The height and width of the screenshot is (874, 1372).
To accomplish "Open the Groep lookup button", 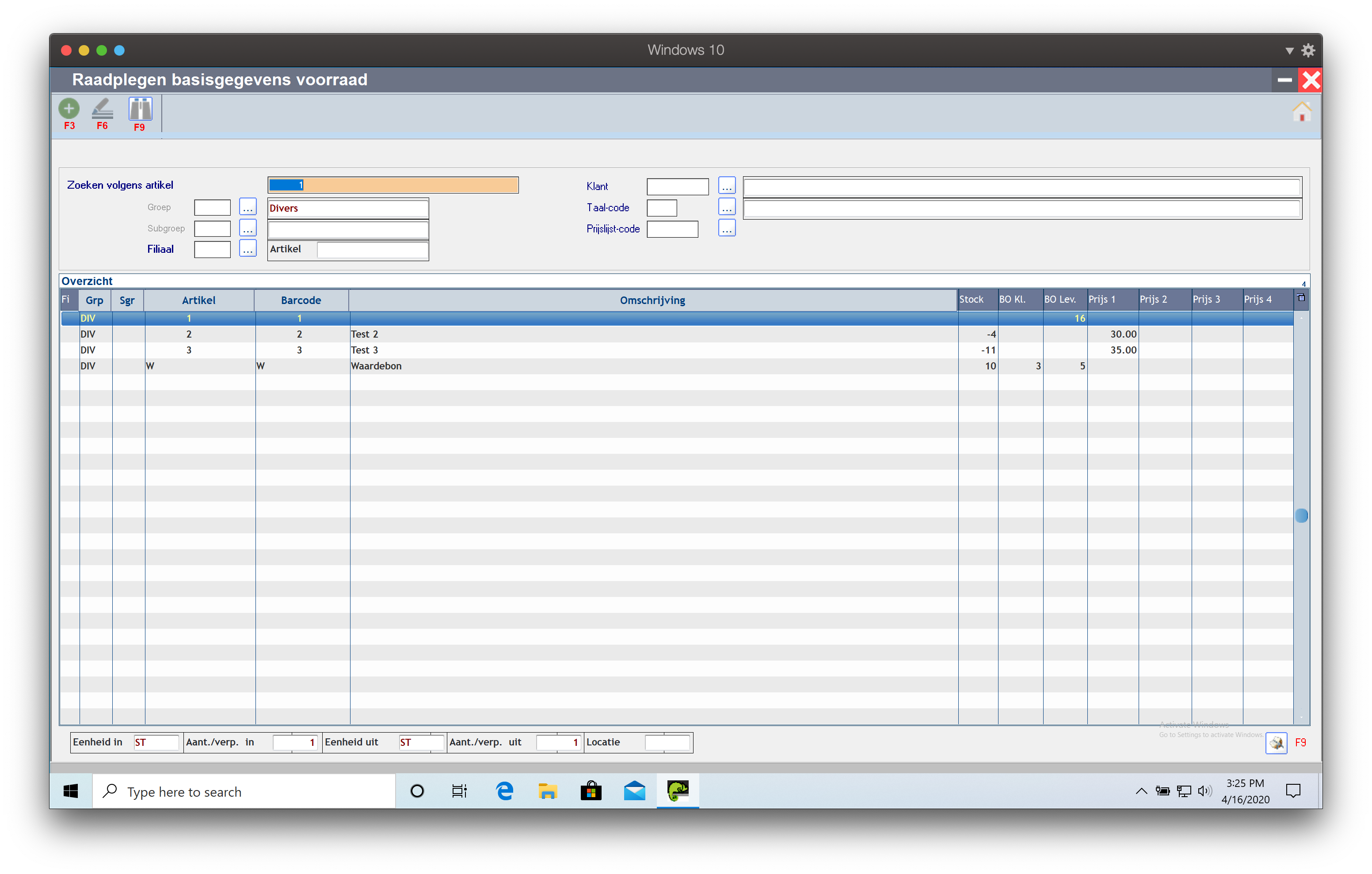I will [x=247, y=207].
